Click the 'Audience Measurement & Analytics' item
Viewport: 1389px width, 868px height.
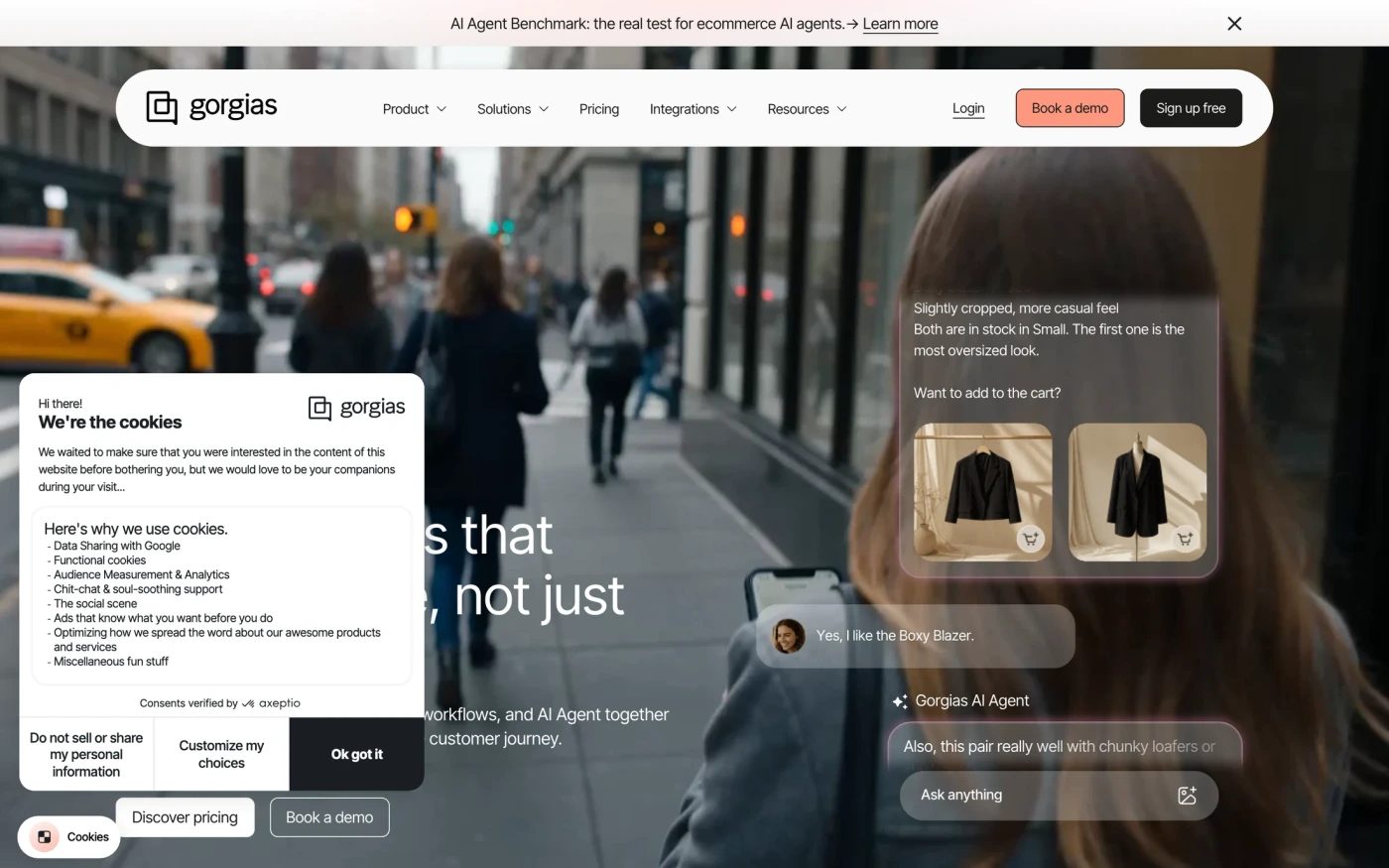(x=142, y=574)
